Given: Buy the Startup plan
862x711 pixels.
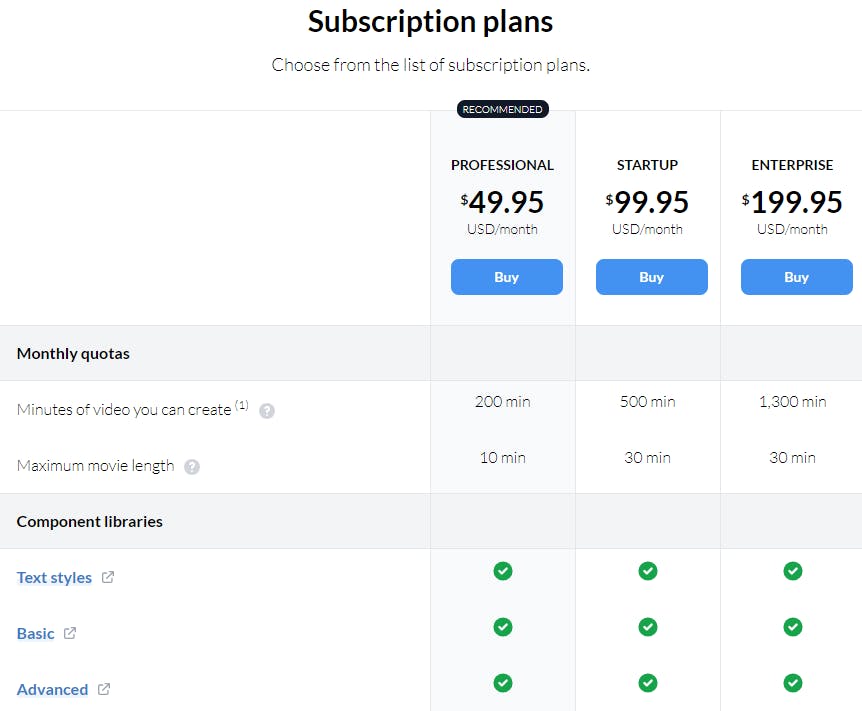Looking at the screenshot, I should (652, 277).
